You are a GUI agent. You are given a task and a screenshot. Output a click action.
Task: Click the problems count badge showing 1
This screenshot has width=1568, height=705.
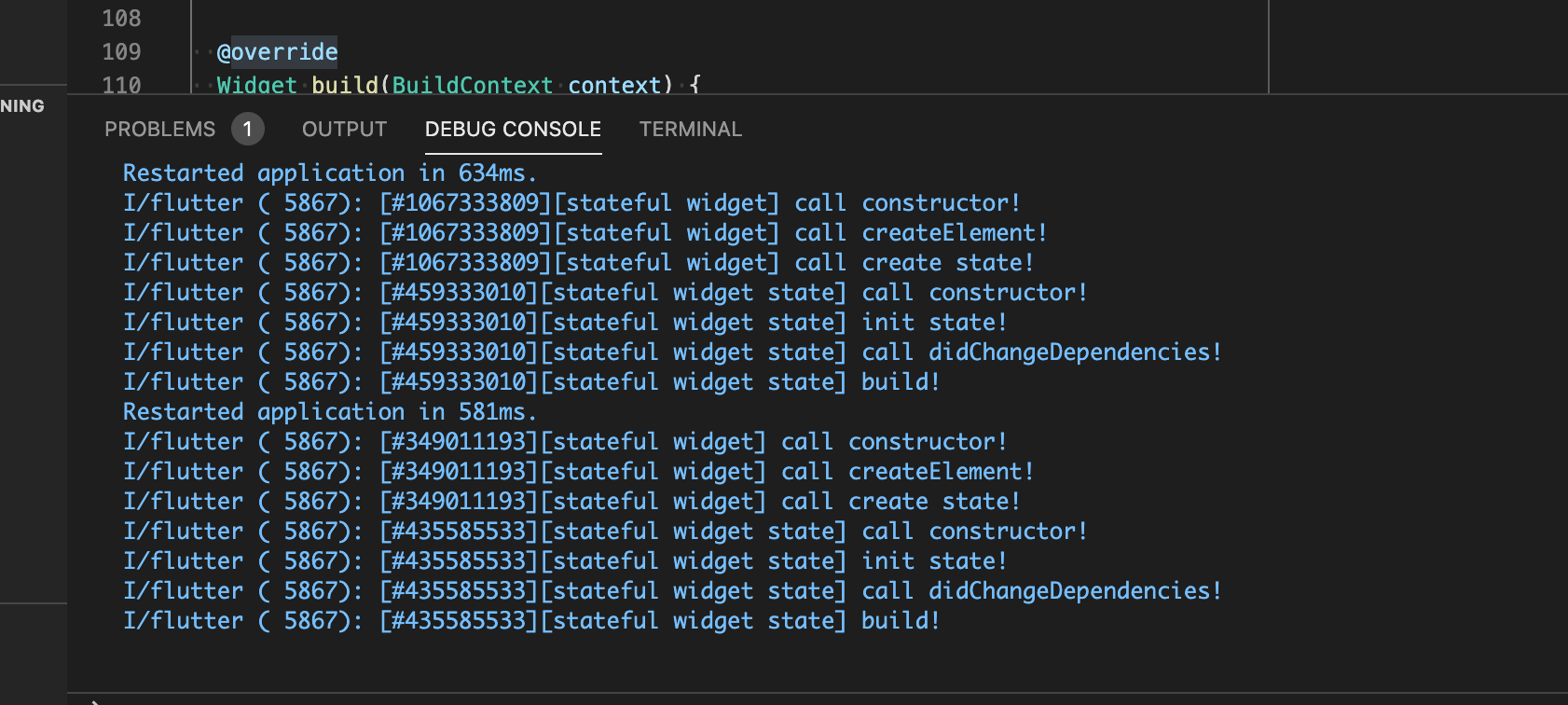247,130
